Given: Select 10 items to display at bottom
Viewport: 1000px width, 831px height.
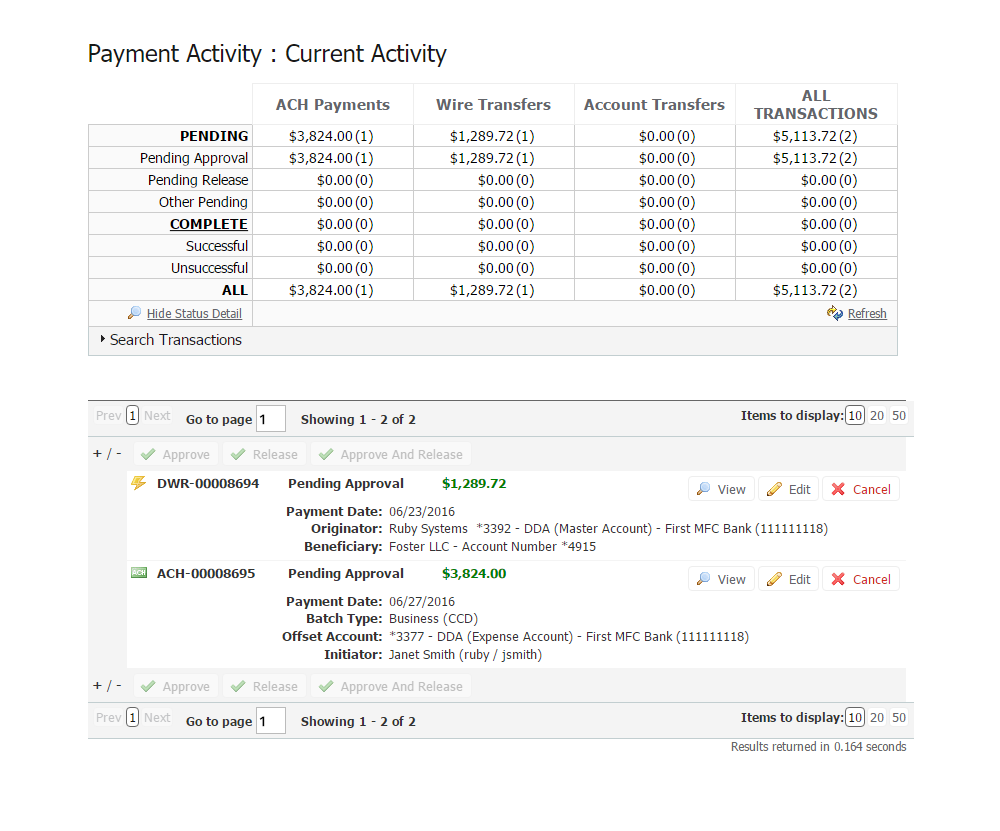Looking at the screenshot, I should (x=855, y=717).
